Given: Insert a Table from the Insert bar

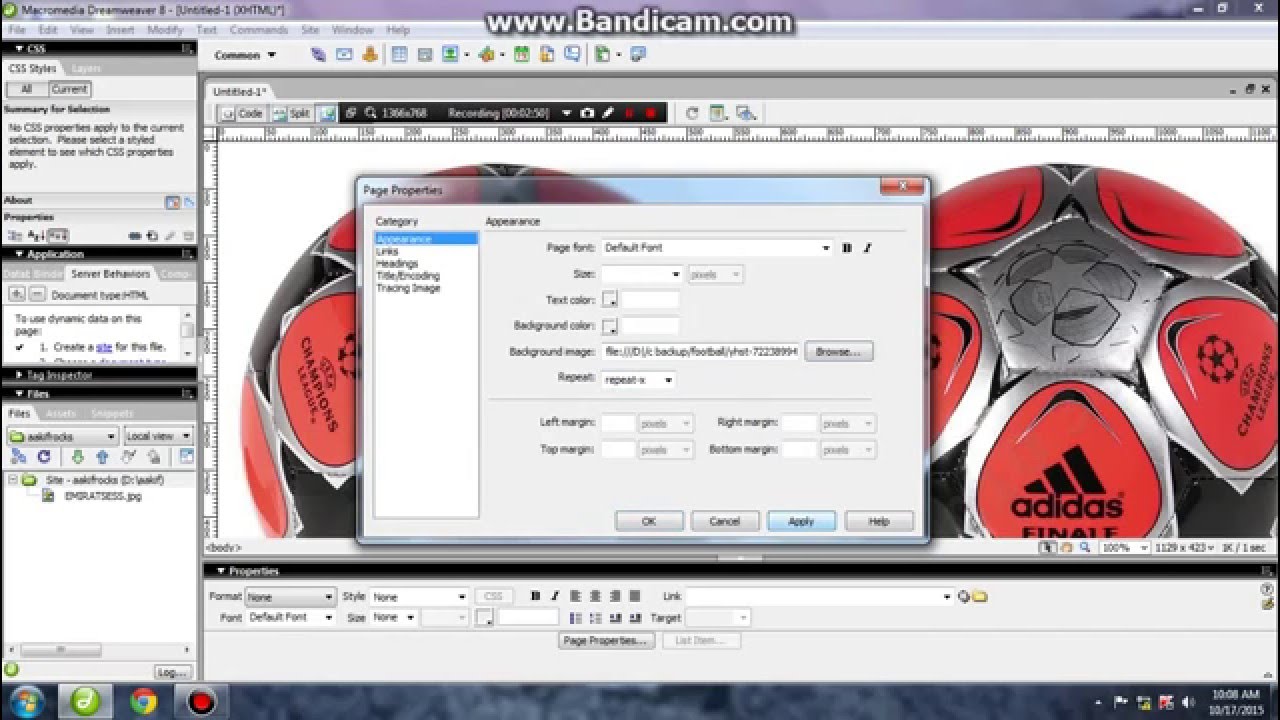Looking at the screenshot, I should 399,55.
